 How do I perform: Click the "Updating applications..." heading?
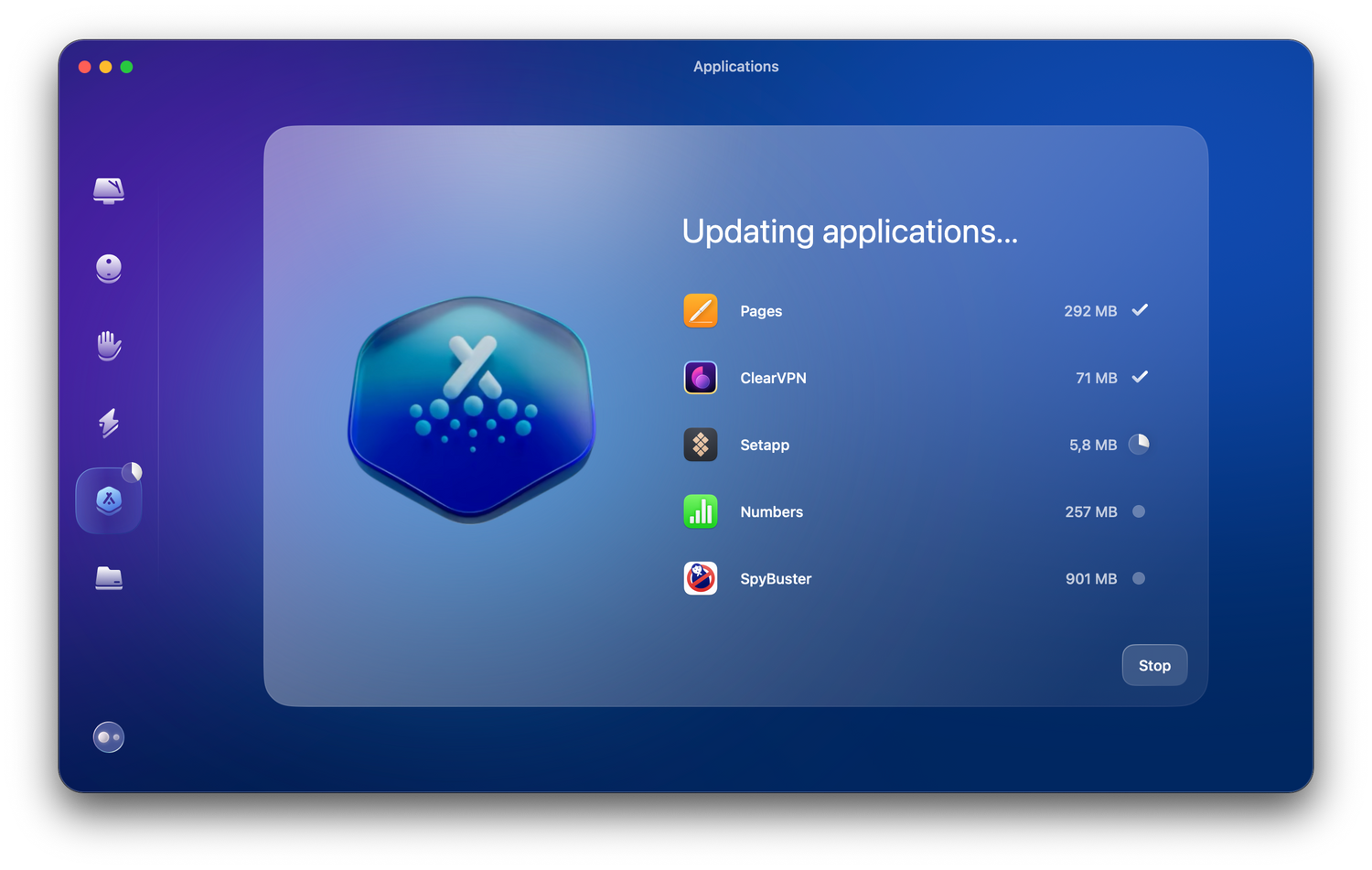point(850,231)
